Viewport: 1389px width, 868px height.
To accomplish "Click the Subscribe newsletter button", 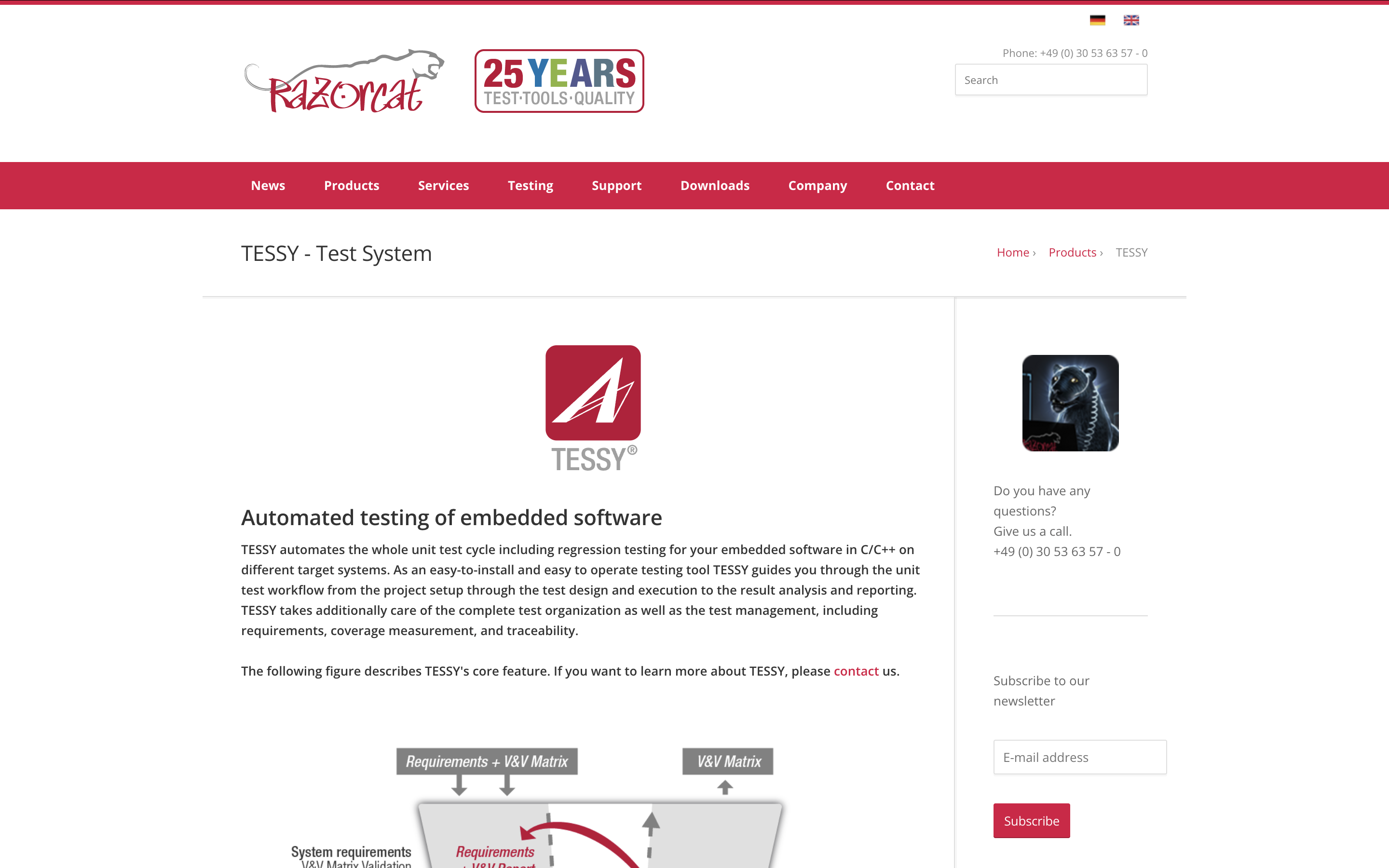I will point(1032,820).
